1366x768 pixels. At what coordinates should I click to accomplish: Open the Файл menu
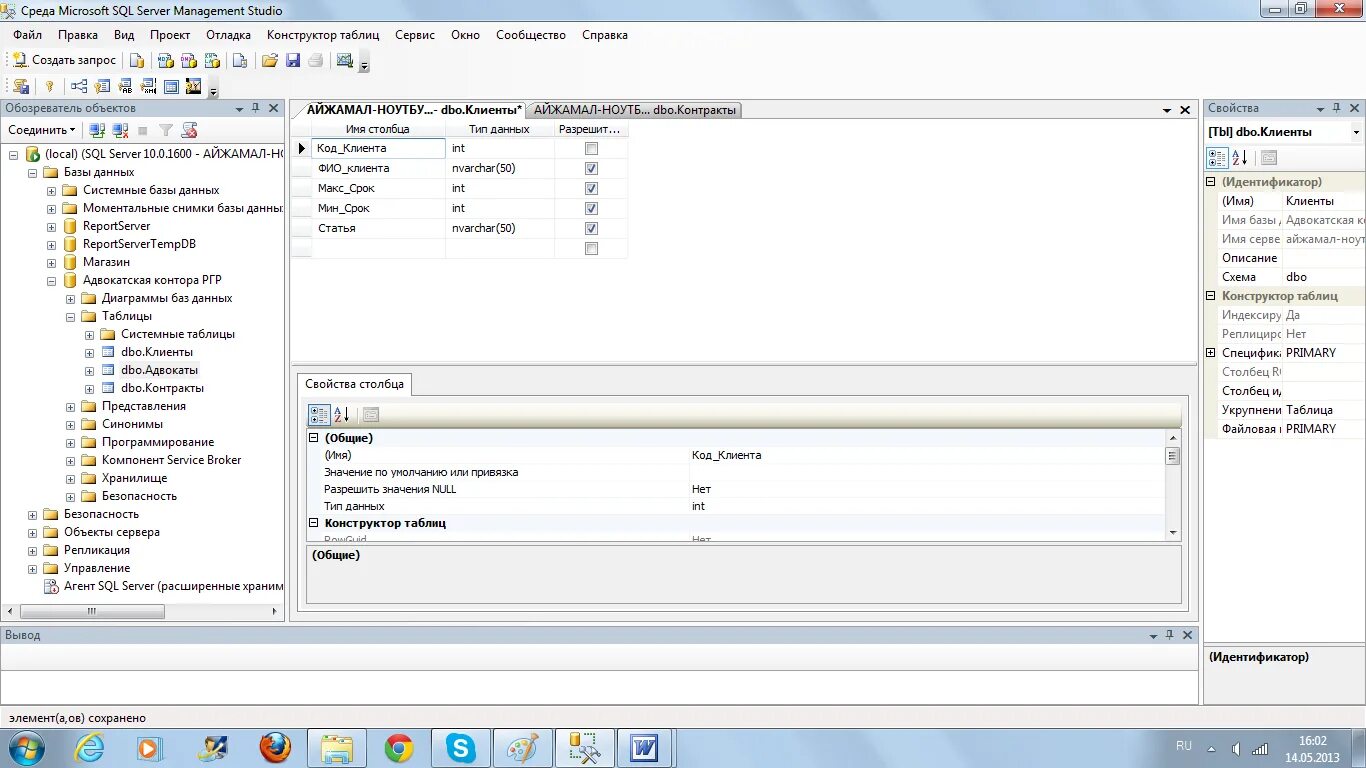(x=27, y=35)
